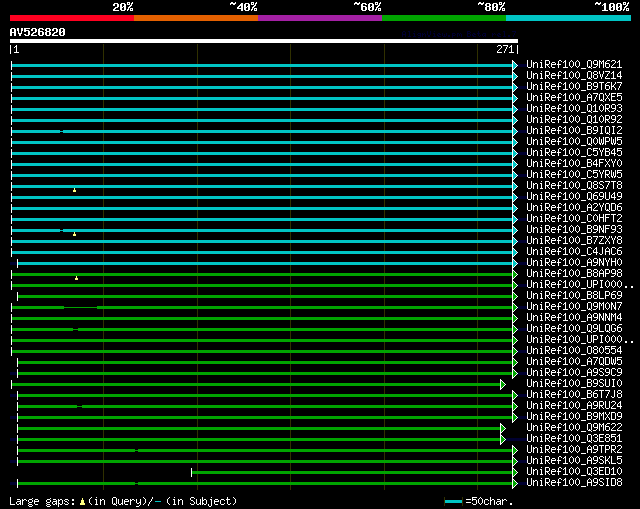Click the cyan alignment bar for Q9M621

tap(262, 65)
